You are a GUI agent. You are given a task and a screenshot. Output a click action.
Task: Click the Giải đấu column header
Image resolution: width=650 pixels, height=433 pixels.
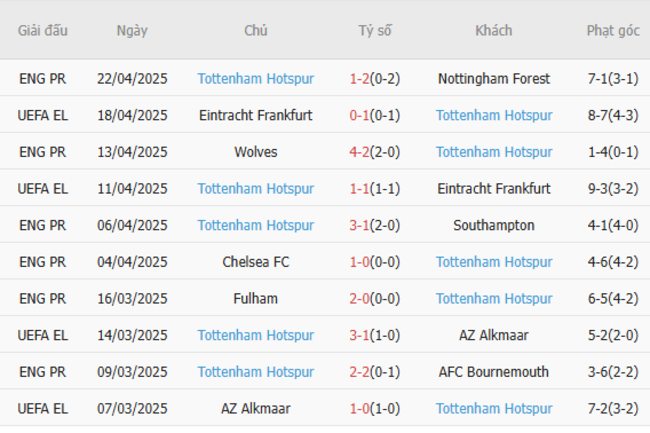(43, 30)
